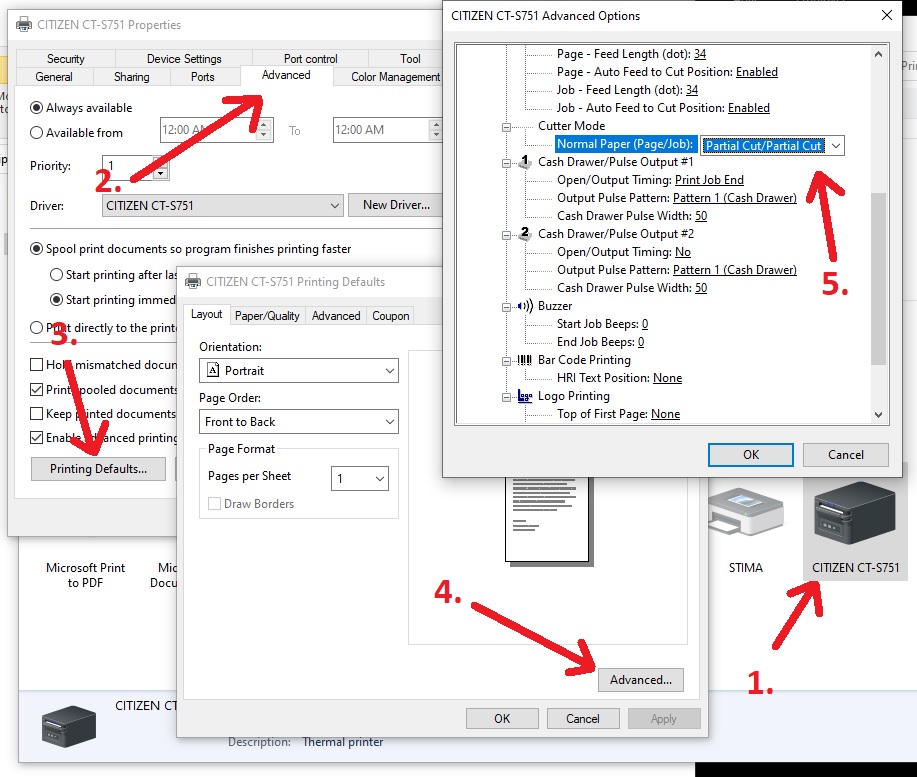This screenshot has height=777, width=917.
Task: Toggle Print spooled documents first checkbox
Action: point(36,389)
